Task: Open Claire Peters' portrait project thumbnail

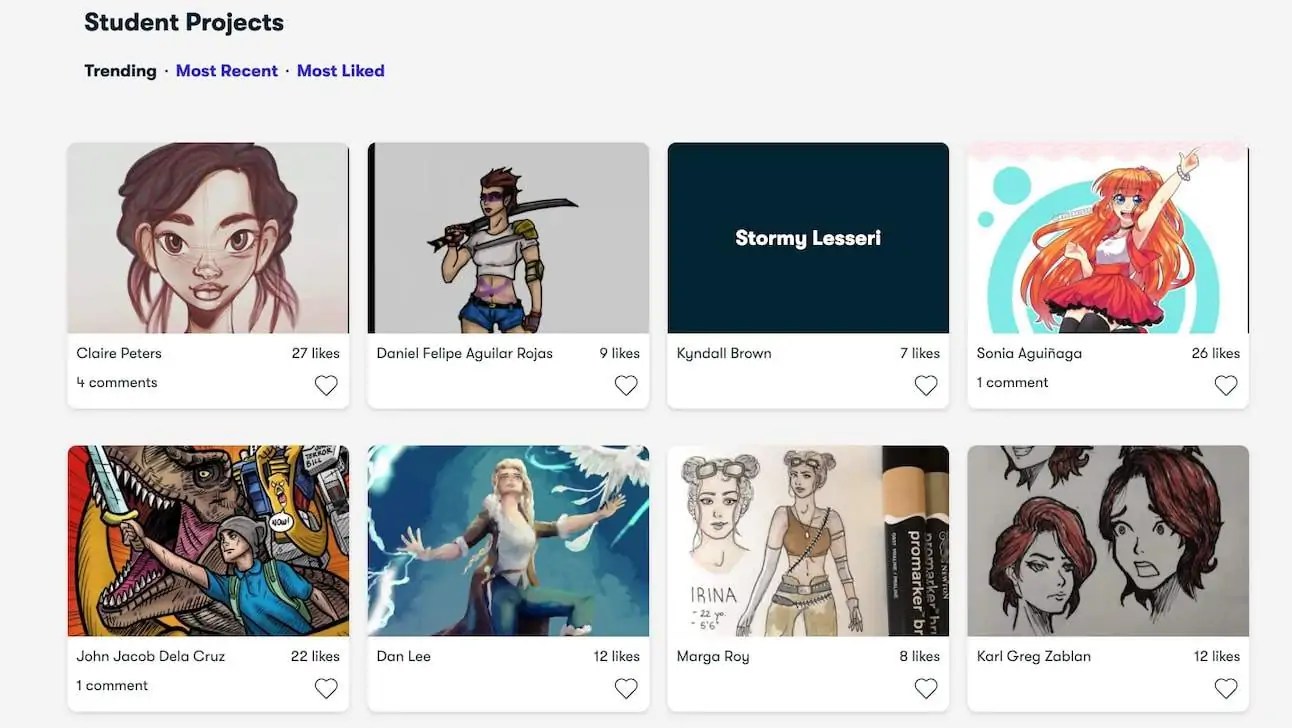Action: [207, 237]
